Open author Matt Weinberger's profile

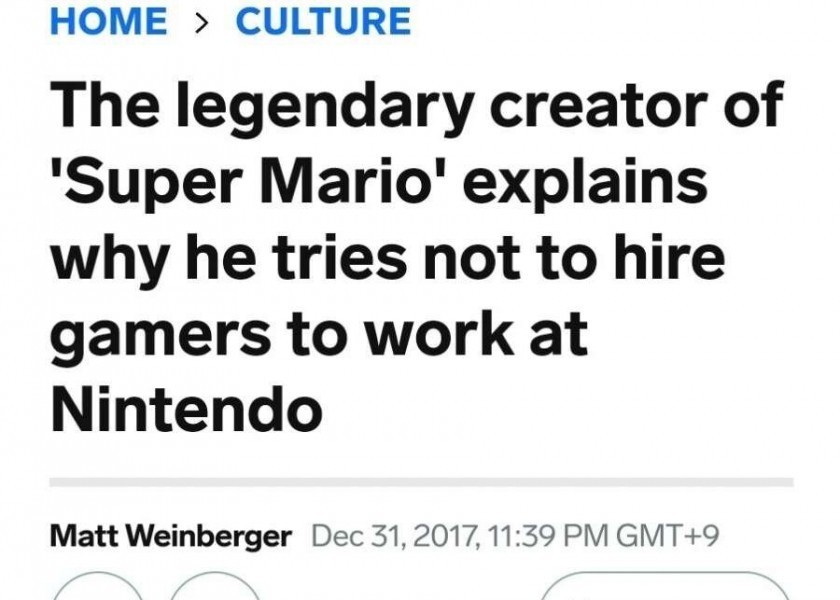[171, 535]
